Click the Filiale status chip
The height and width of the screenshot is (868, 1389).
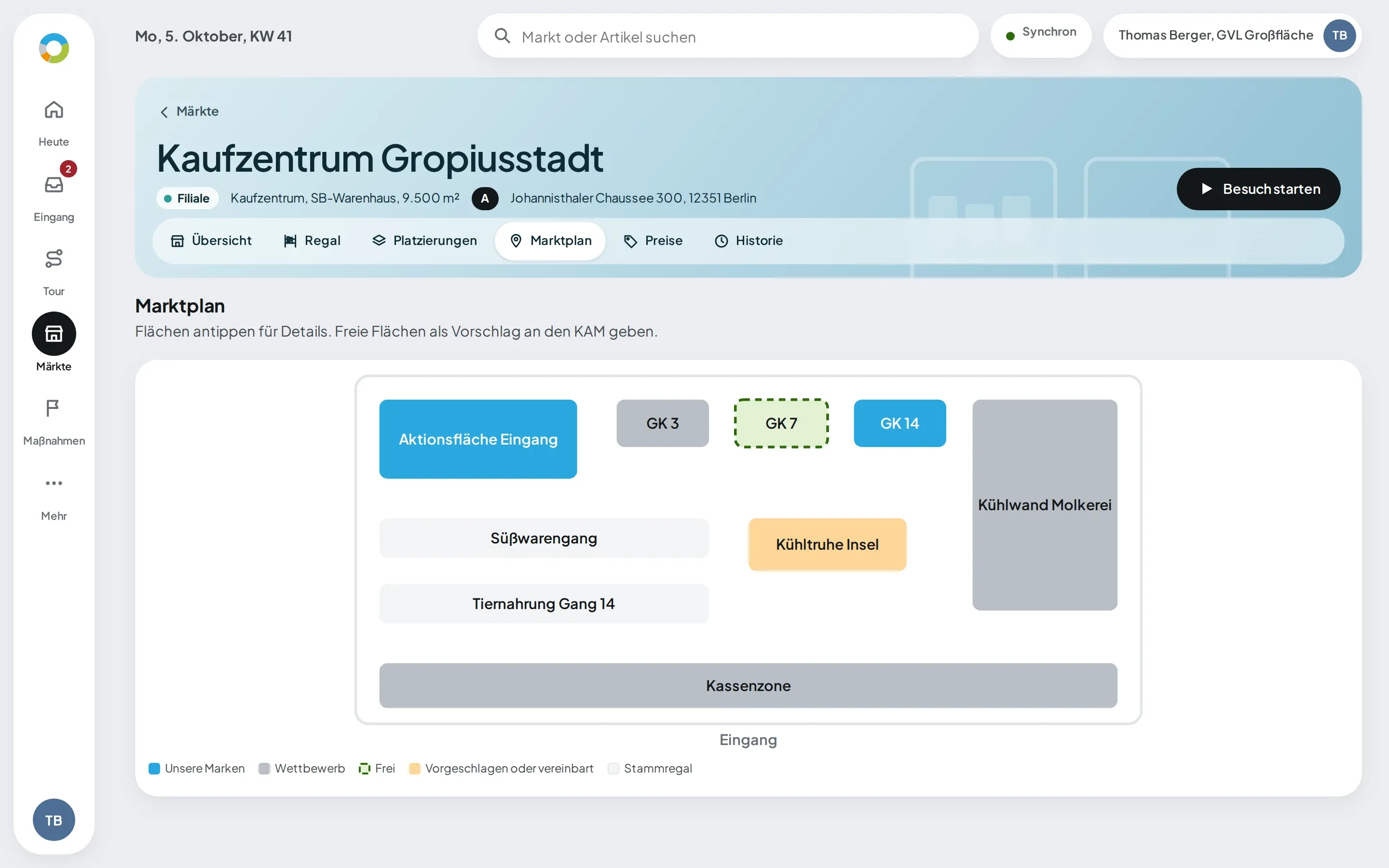pyautogui.click(x=187, y=199)
